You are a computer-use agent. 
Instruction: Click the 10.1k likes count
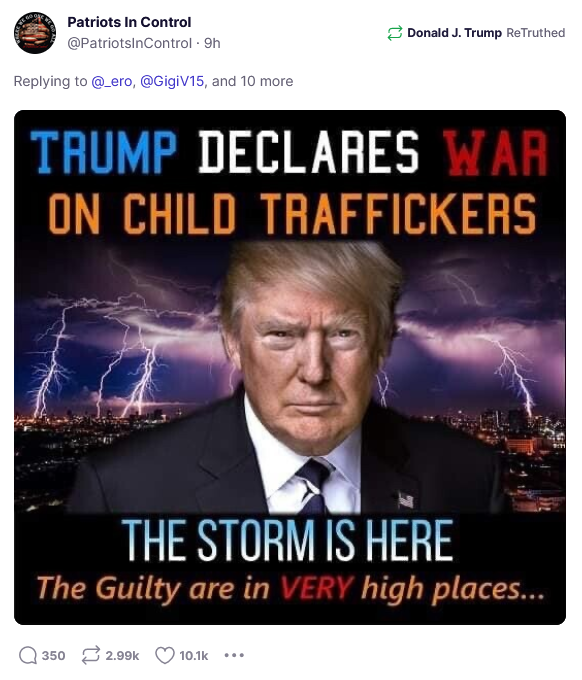[x=194, y=655]
